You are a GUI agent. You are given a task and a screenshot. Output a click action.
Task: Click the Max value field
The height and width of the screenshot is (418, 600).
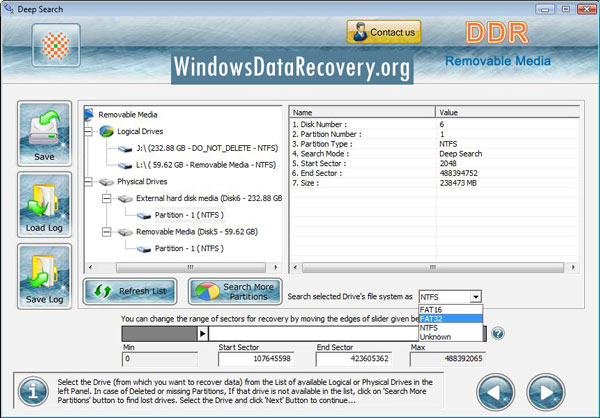(x=448, y=359)
